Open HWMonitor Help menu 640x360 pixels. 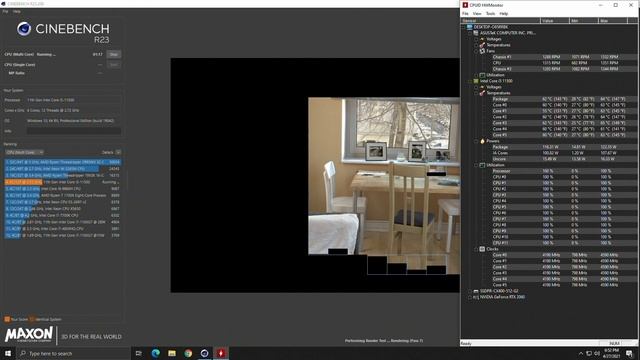click(x=504, y=13)
